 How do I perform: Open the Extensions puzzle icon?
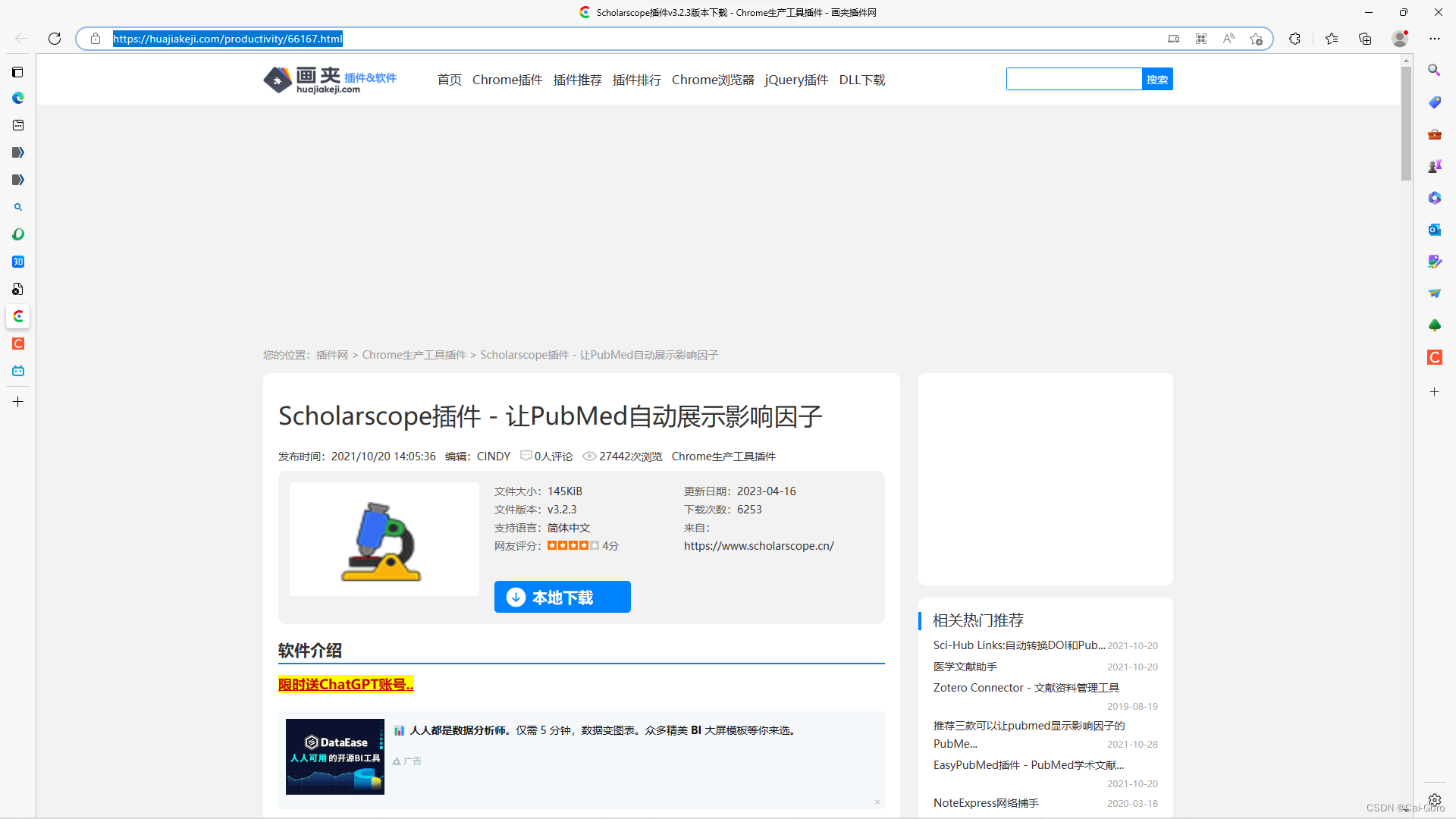(1294, 39)
